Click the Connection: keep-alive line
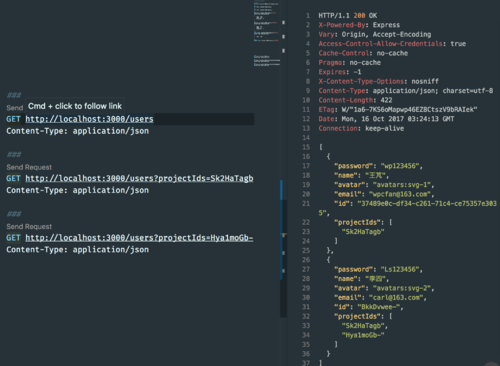Screen dimensions: 500x366 tap(361, 128)
